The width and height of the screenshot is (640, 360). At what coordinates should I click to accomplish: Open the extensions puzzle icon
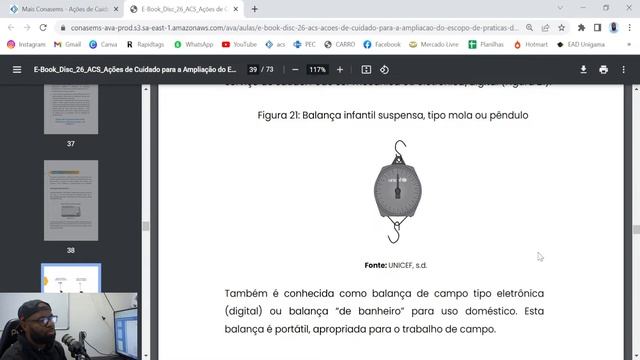(581, 28)
